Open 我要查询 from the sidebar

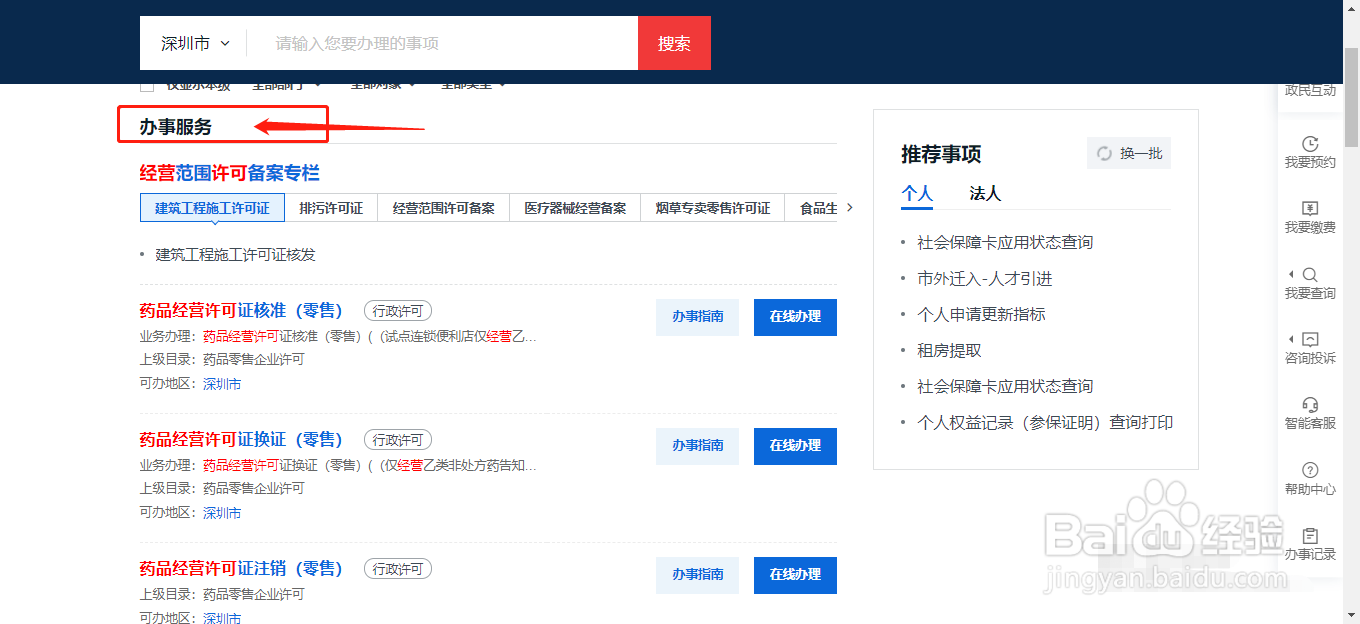[1310, 281]
